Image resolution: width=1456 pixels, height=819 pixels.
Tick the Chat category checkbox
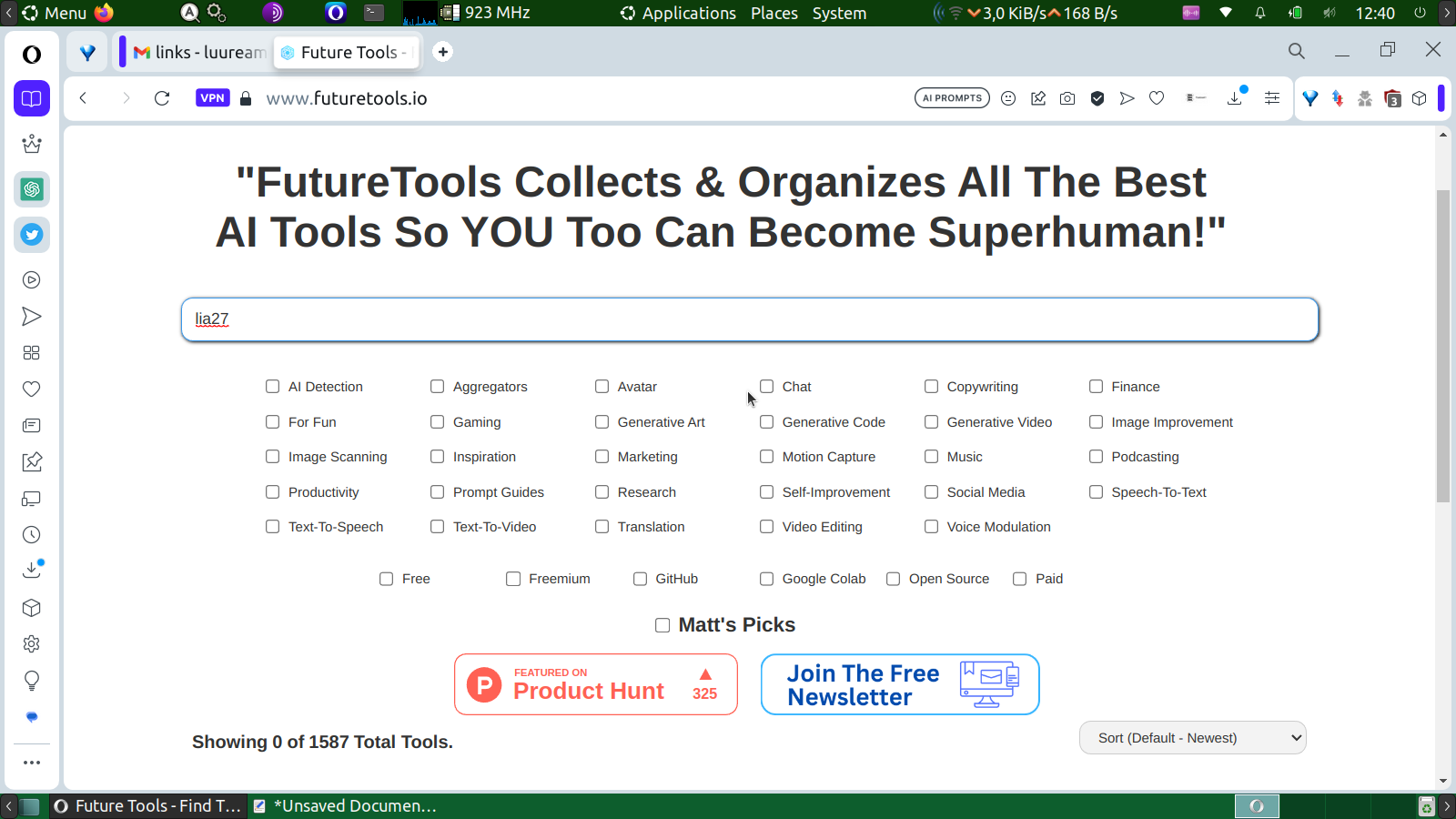pyautogui.click(x=766, y=387)
